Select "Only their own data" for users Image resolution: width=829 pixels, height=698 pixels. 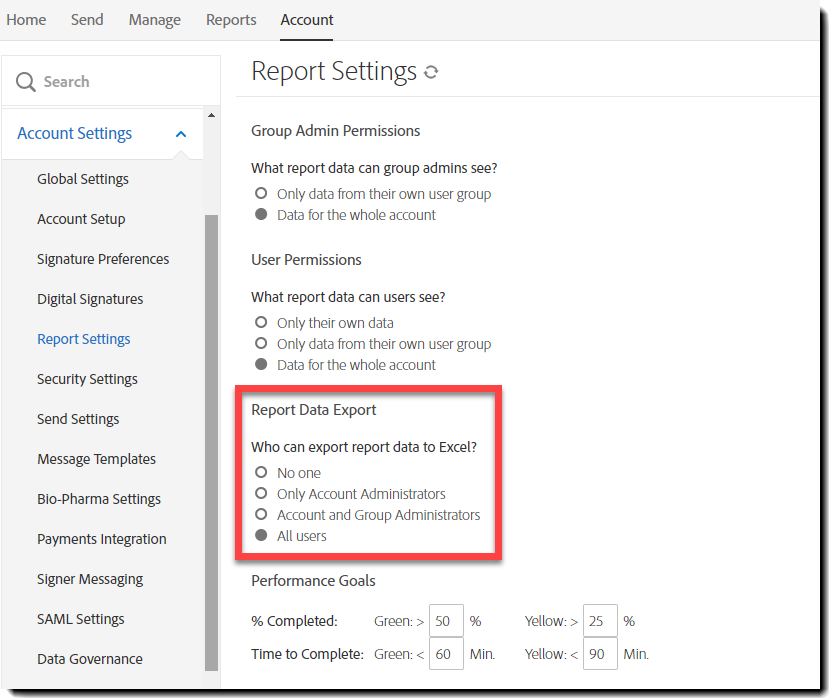coord(261,322)
